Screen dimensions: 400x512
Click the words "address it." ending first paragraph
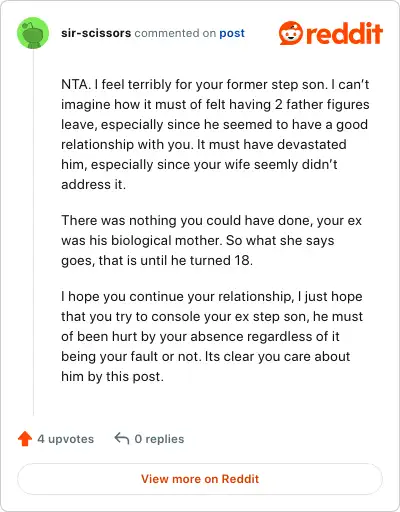coord(94,184)
